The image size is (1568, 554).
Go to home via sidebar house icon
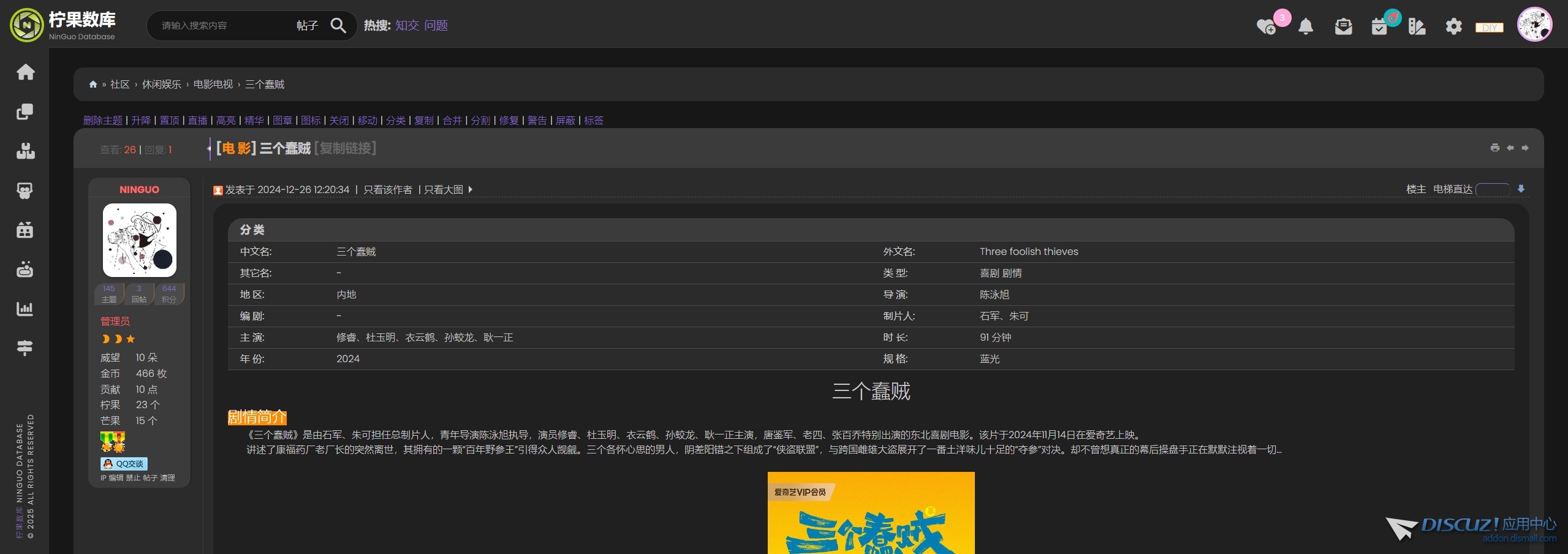click(25, 72)
